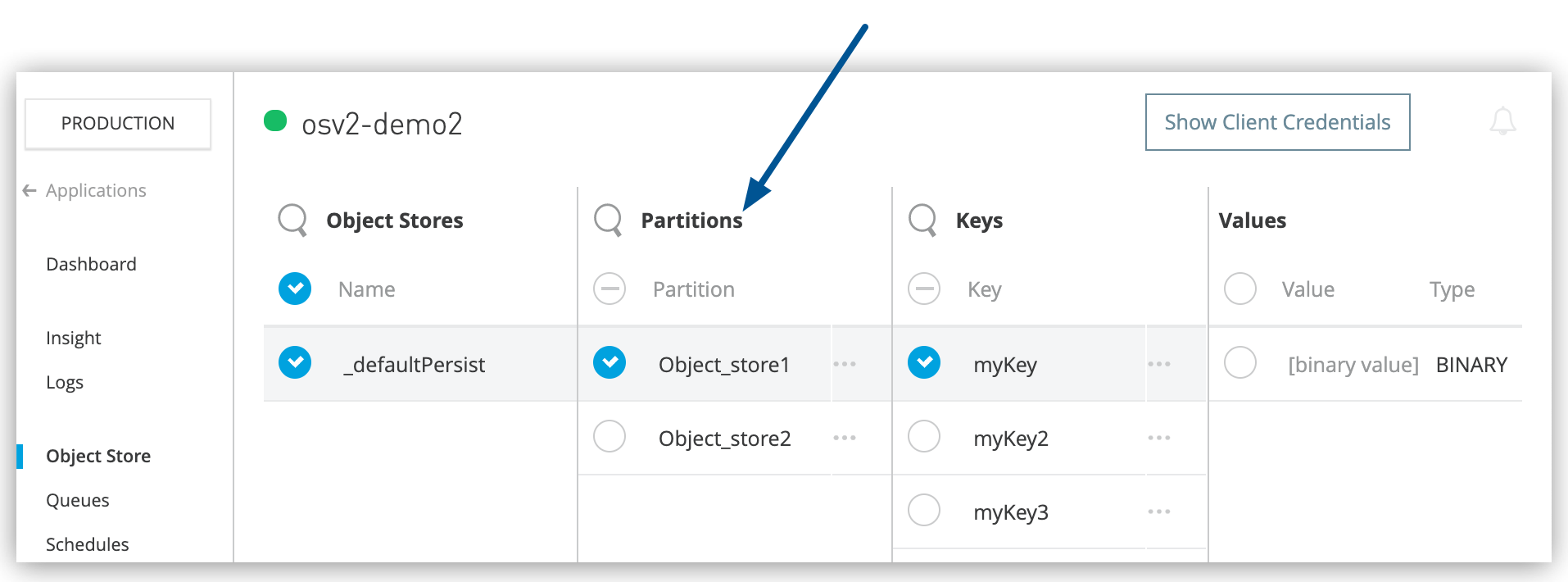Screen dimensions: 1568x582
Task: Open the three-dot menu for myKey3
Action: pos(1159,510)
